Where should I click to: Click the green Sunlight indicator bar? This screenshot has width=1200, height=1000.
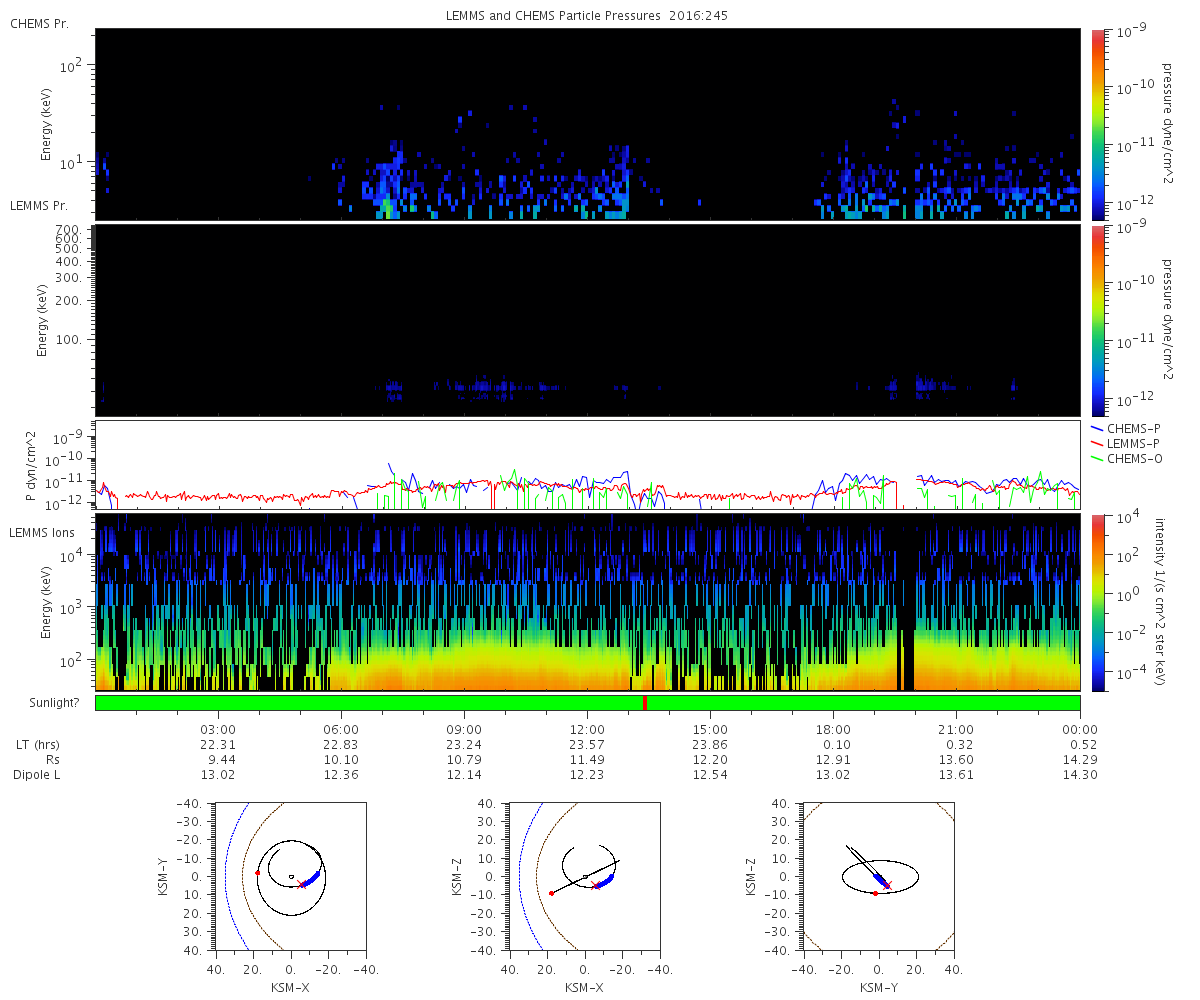point(587,703)
